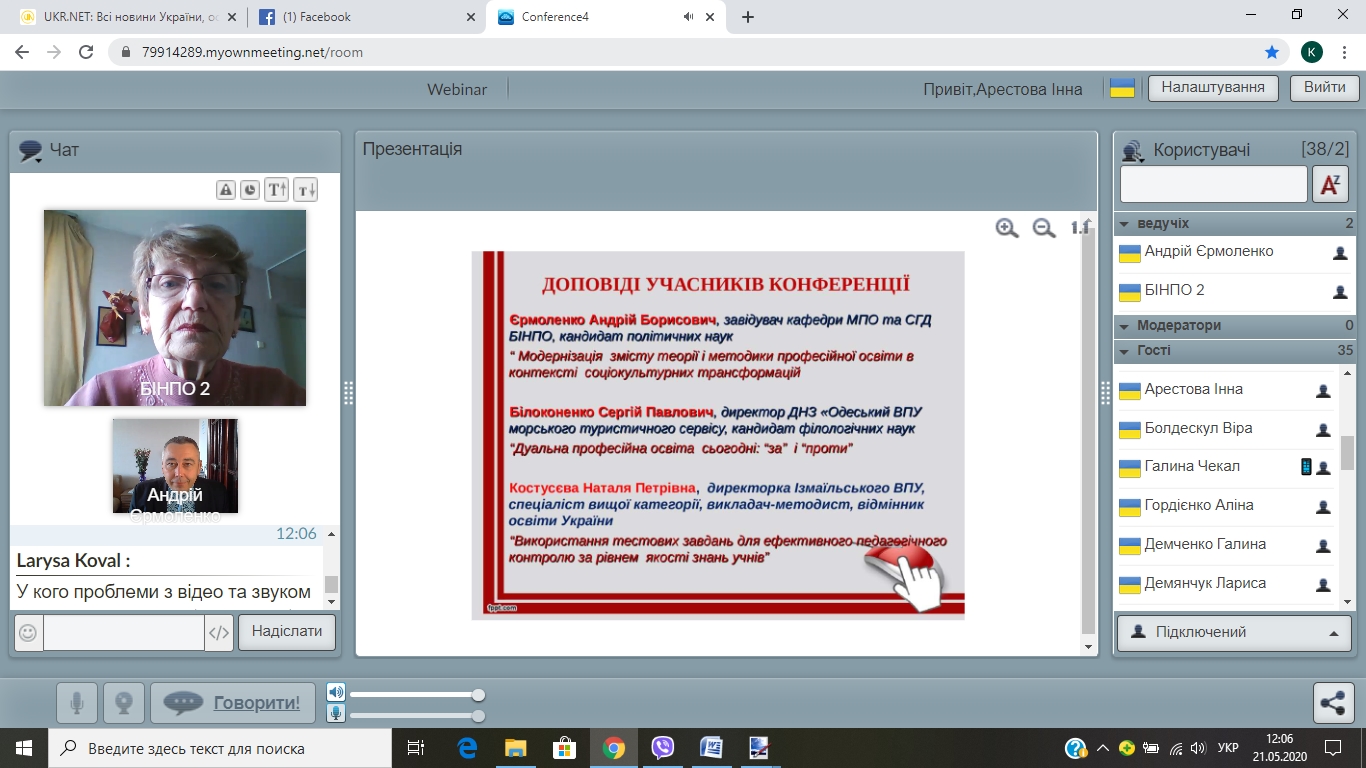Decrease chat text size icon
Viewport: 1366px width, 768px height.
coord(305,190)
